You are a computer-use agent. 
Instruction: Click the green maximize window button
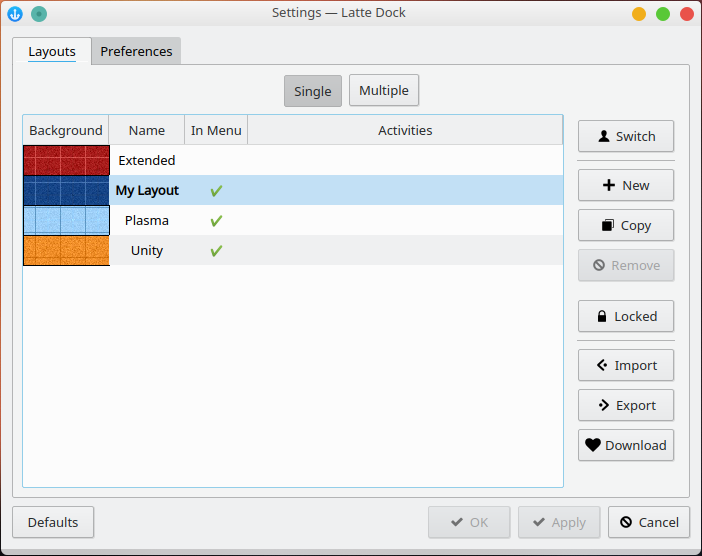663,14
